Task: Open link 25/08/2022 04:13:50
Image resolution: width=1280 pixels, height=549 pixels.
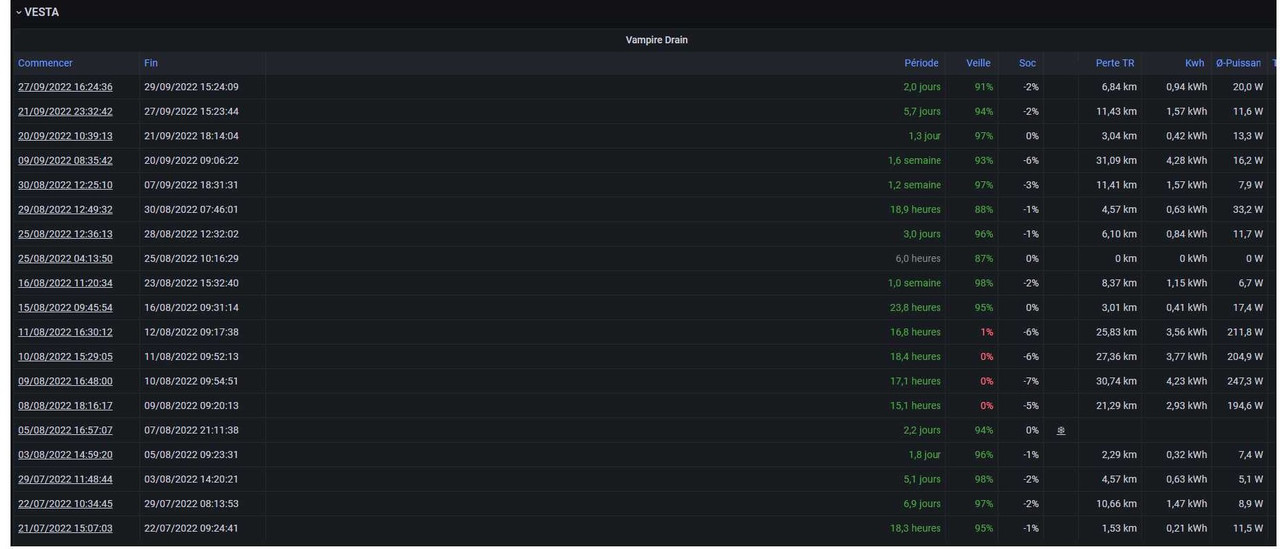Action: (65, 259)
